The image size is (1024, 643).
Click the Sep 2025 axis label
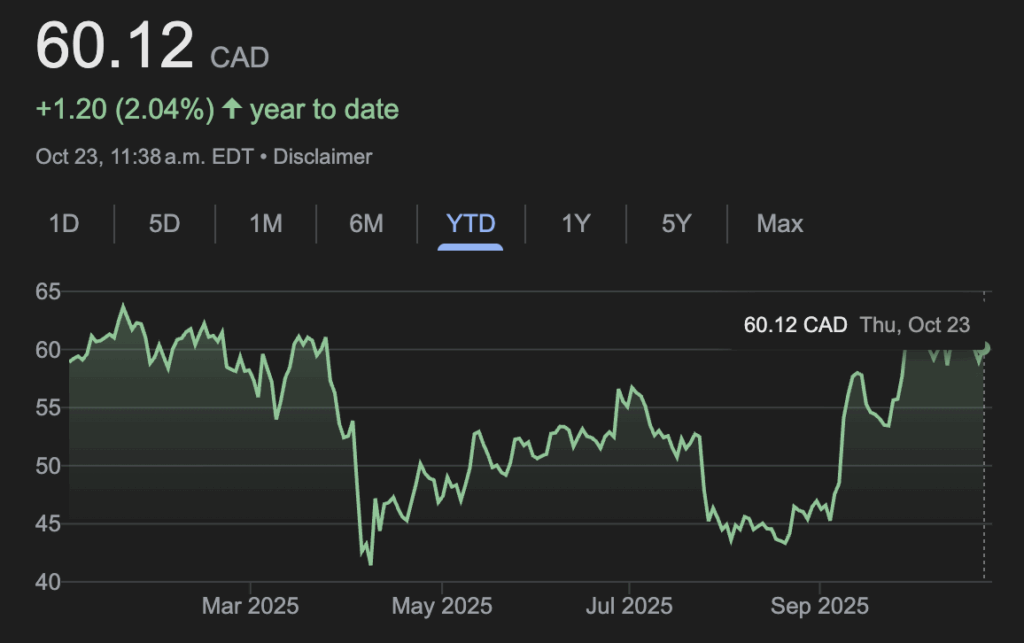[x=819, y=606]
